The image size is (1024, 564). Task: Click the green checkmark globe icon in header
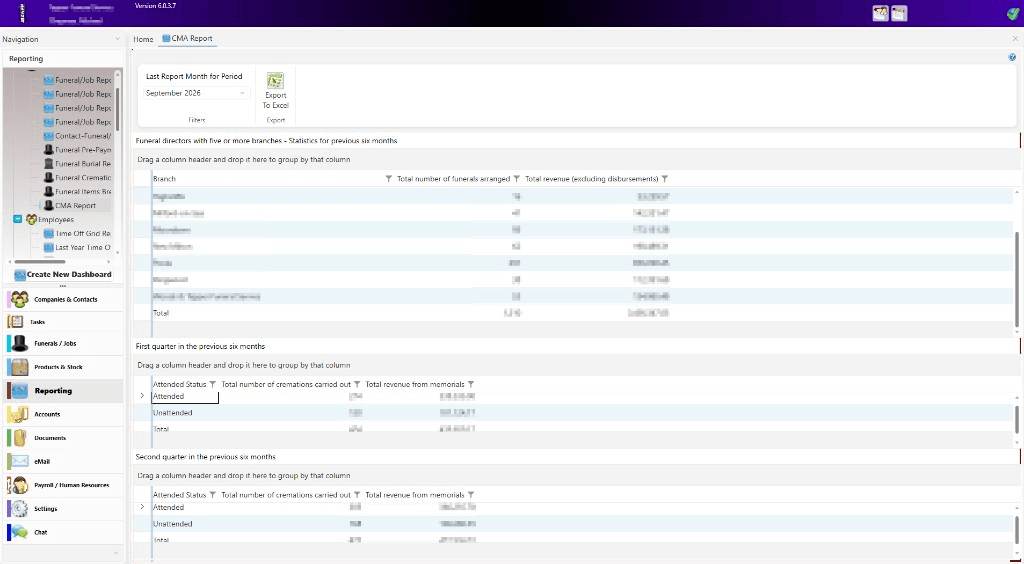pos(1013,13)
